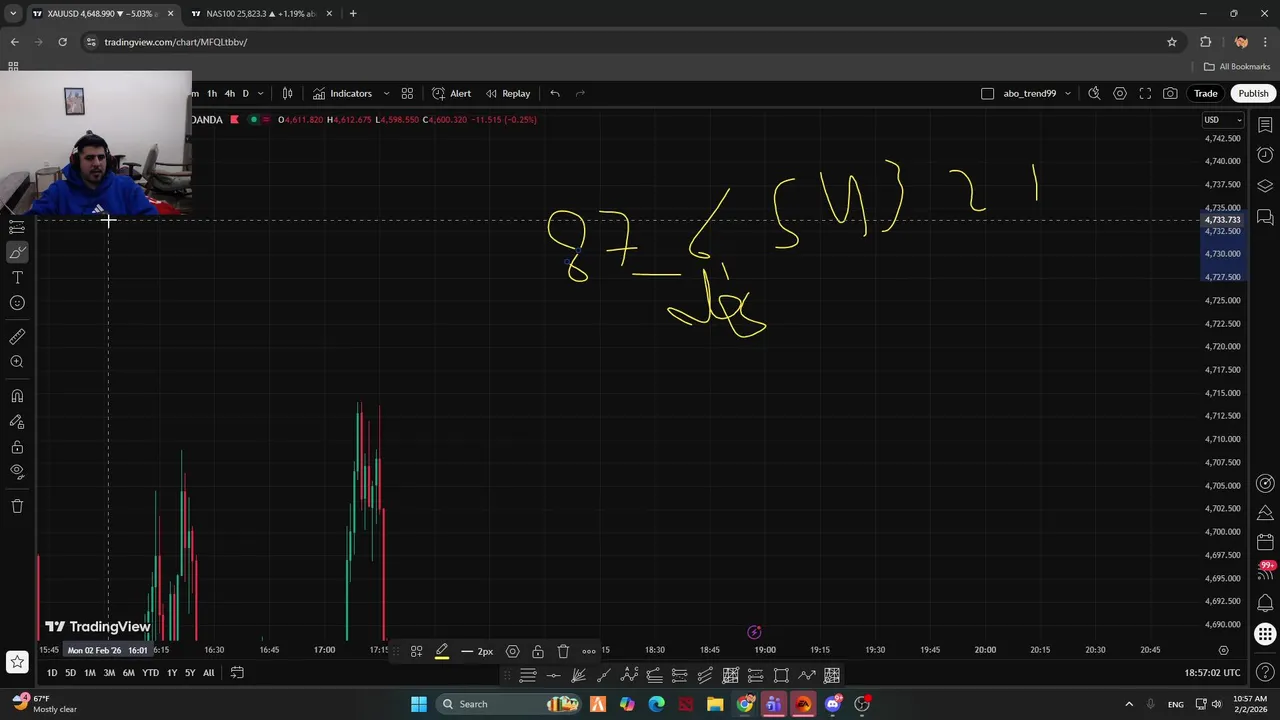1280x720 pixels.
Task: Activate the Zoom In tool
Action: (17, 362)
